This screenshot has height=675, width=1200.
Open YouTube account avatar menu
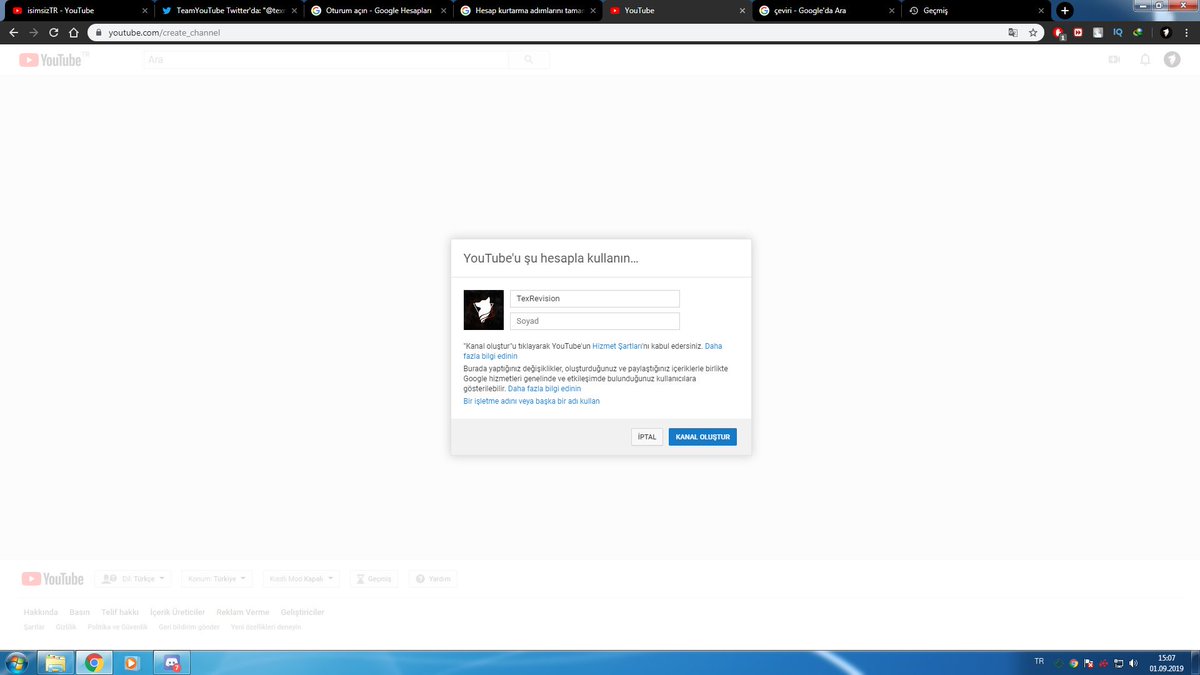pyautogui.click(x=1172, y=60)
